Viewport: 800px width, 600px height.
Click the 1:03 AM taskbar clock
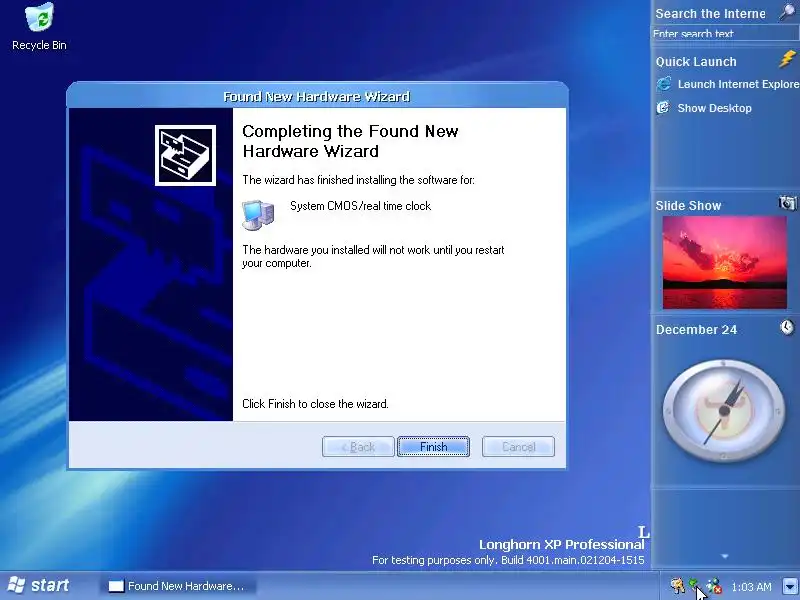pos(751,587)
